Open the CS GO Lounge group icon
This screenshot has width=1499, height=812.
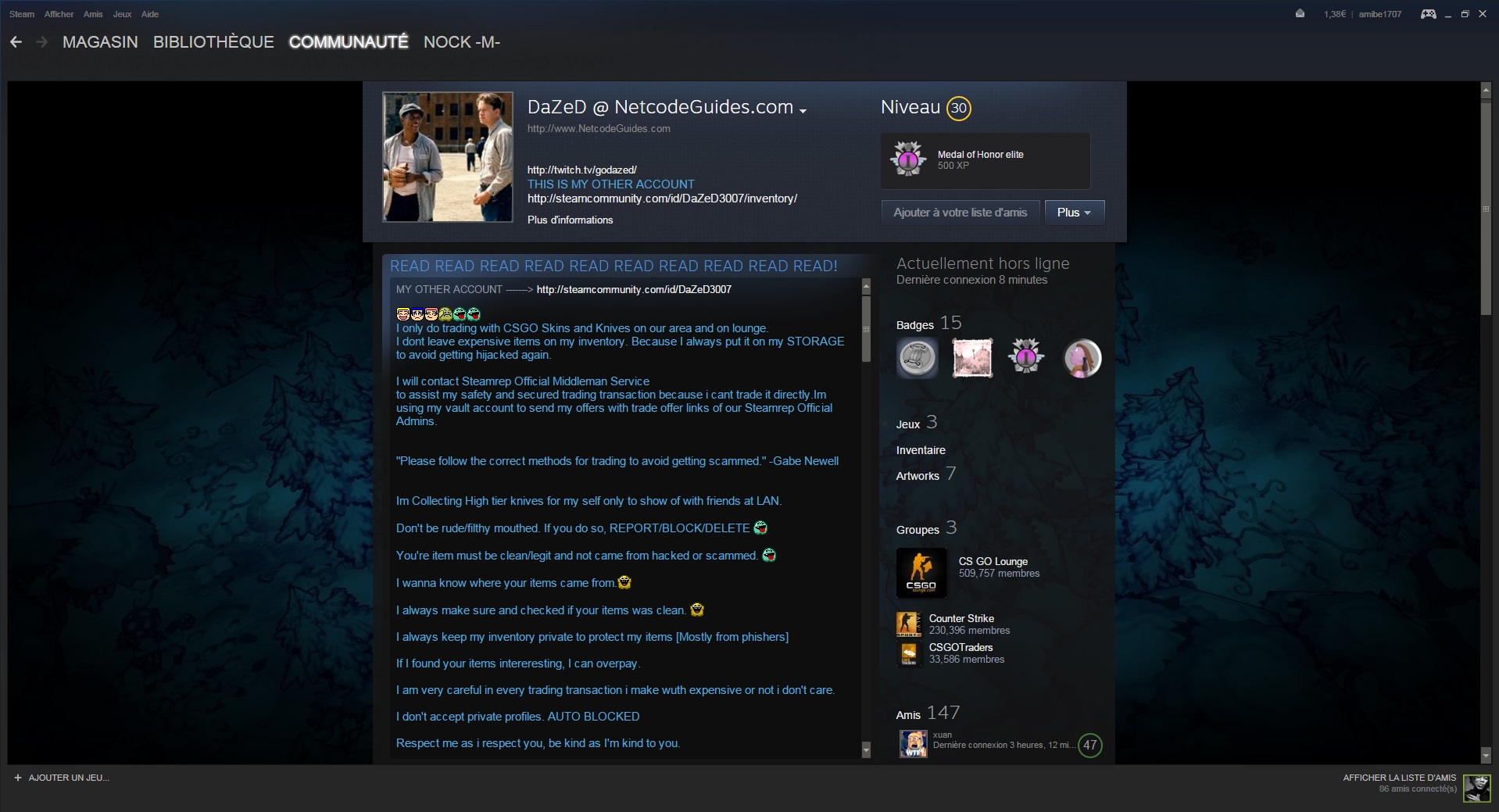(921, 573)
